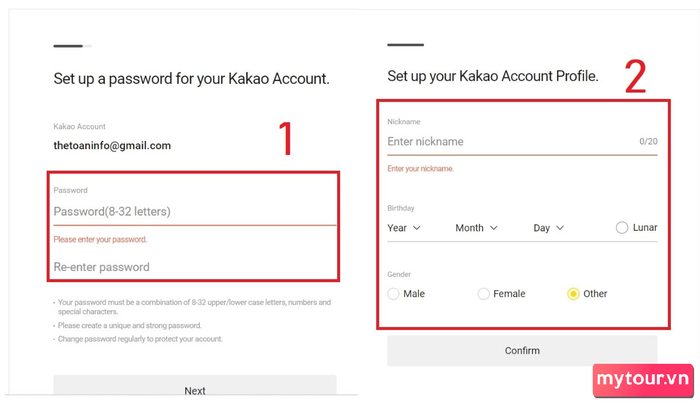Select Male as gender

point(393,294)
